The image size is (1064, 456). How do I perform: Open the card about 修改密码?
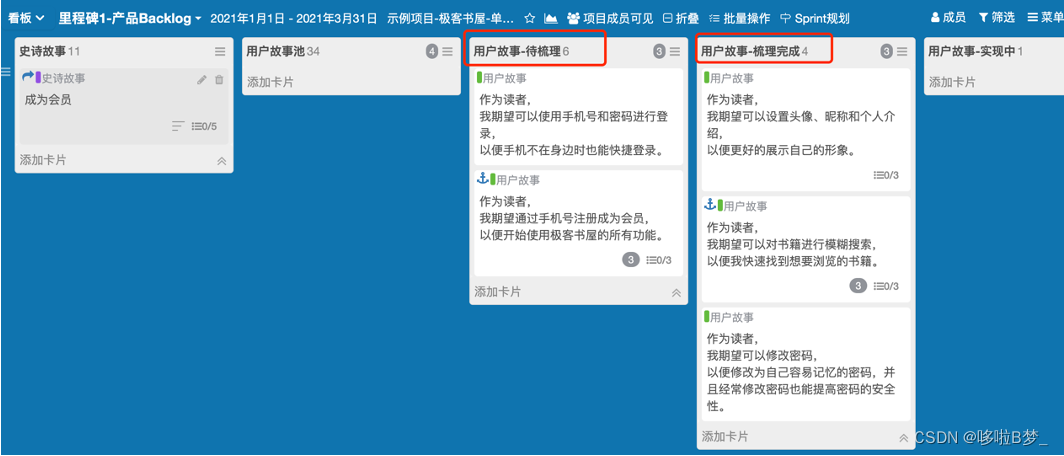[805, 365]
